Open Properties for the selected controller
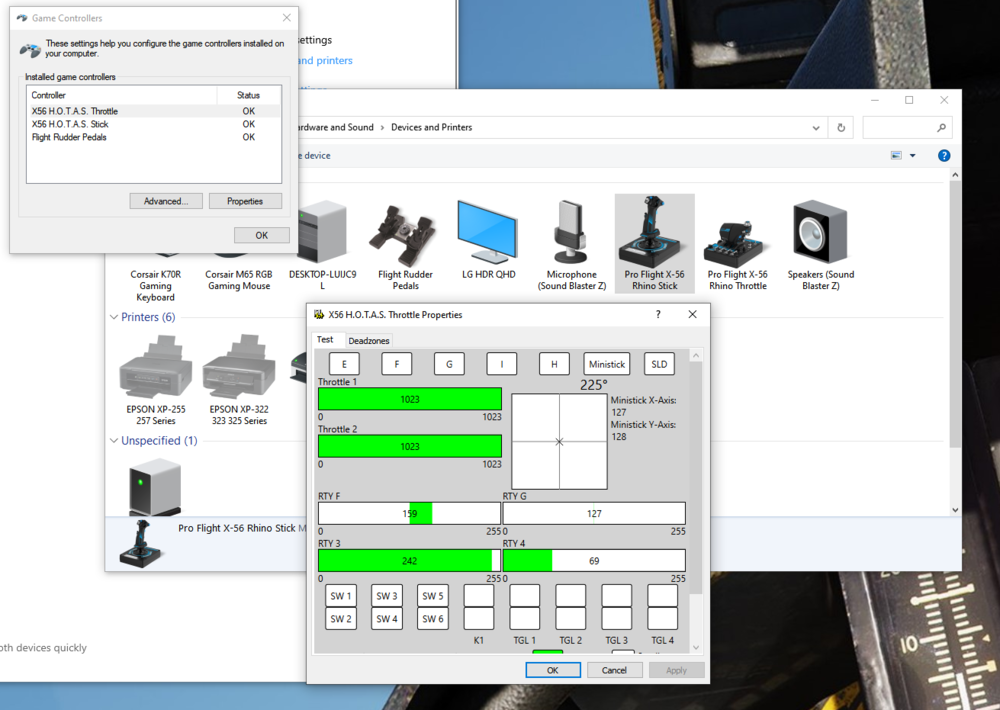Screen dimensions: 1000x710 [x=245, y=201]
